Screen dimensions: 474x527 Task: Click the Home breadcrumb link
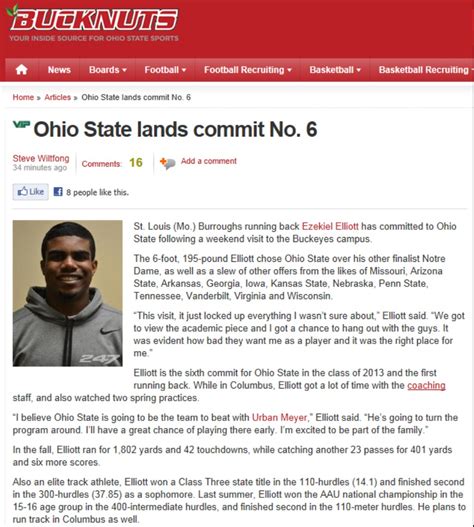point(23,97)
